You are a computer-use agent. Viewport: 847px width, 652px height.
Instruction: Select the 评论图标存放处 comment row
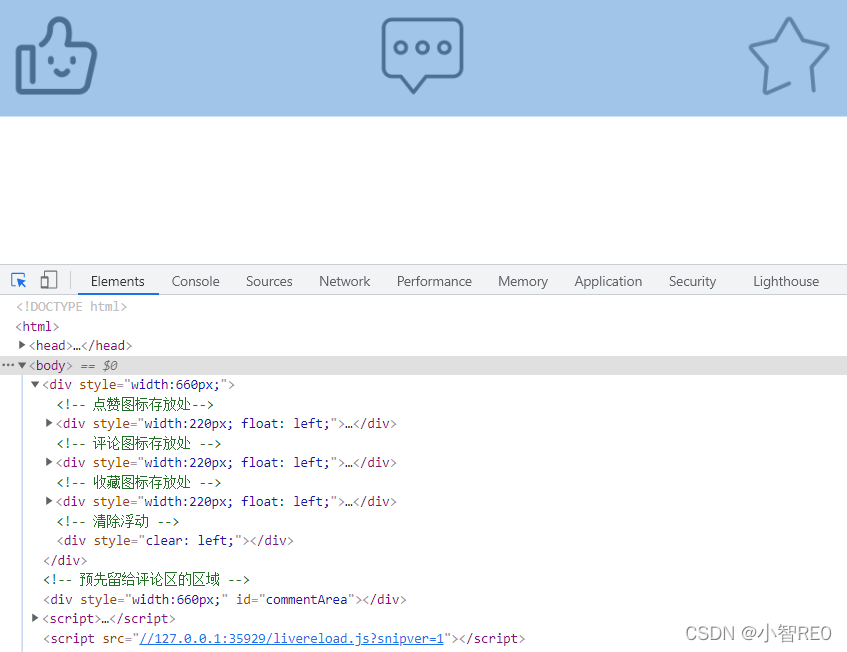(139, 443)
